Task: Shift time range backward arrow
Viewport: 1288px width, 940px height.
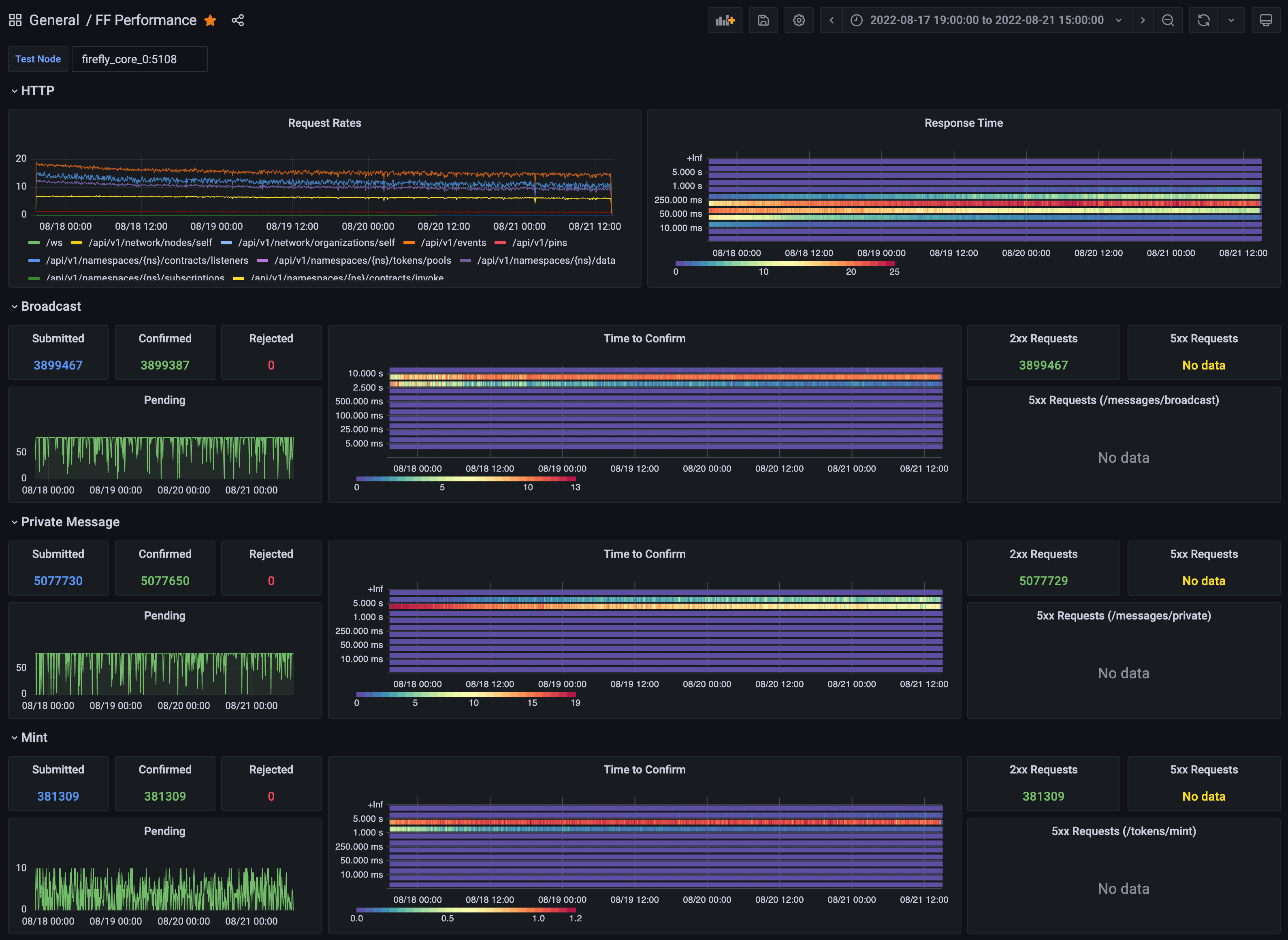Action: [832, 21]
